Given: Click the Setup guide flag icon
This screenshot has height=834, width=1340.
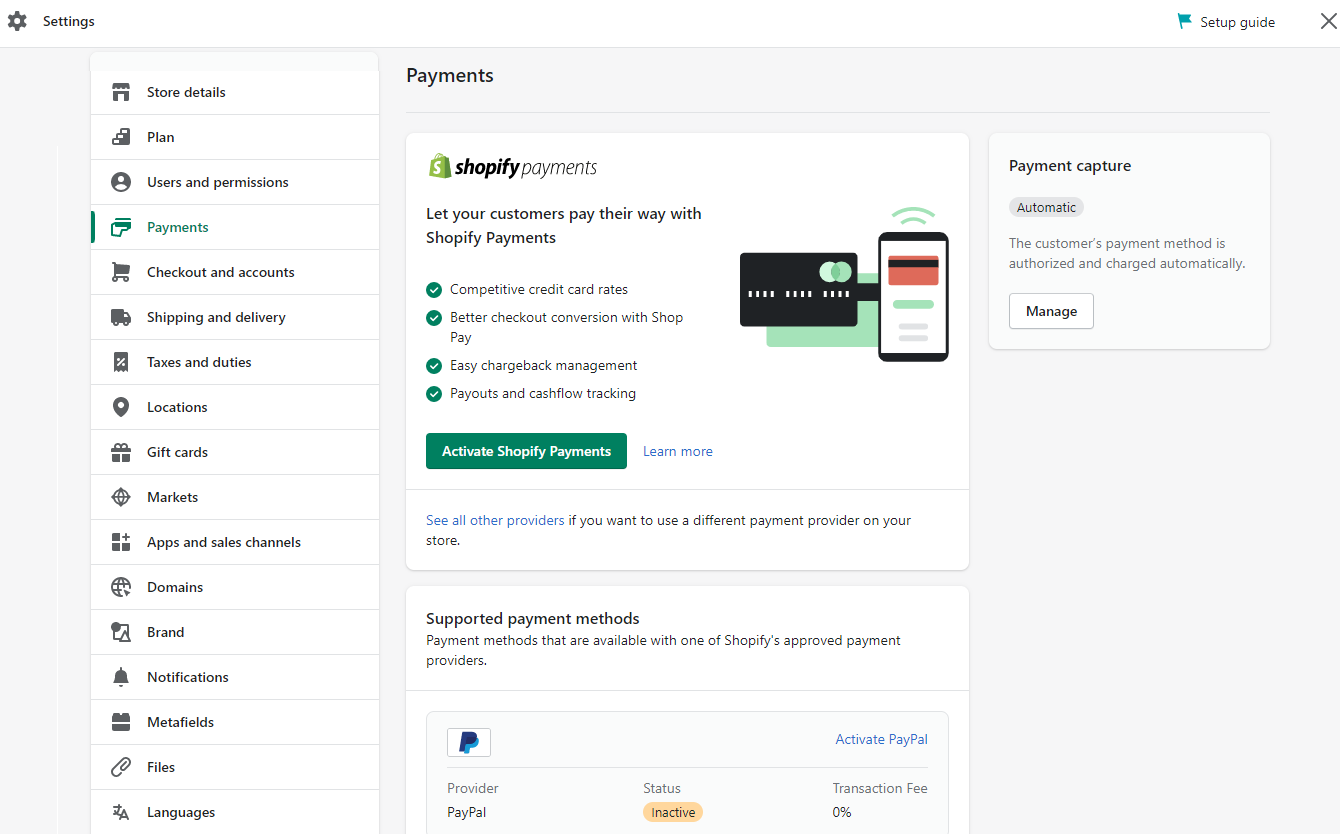Looking at the screenshot, I should 1185,21.
